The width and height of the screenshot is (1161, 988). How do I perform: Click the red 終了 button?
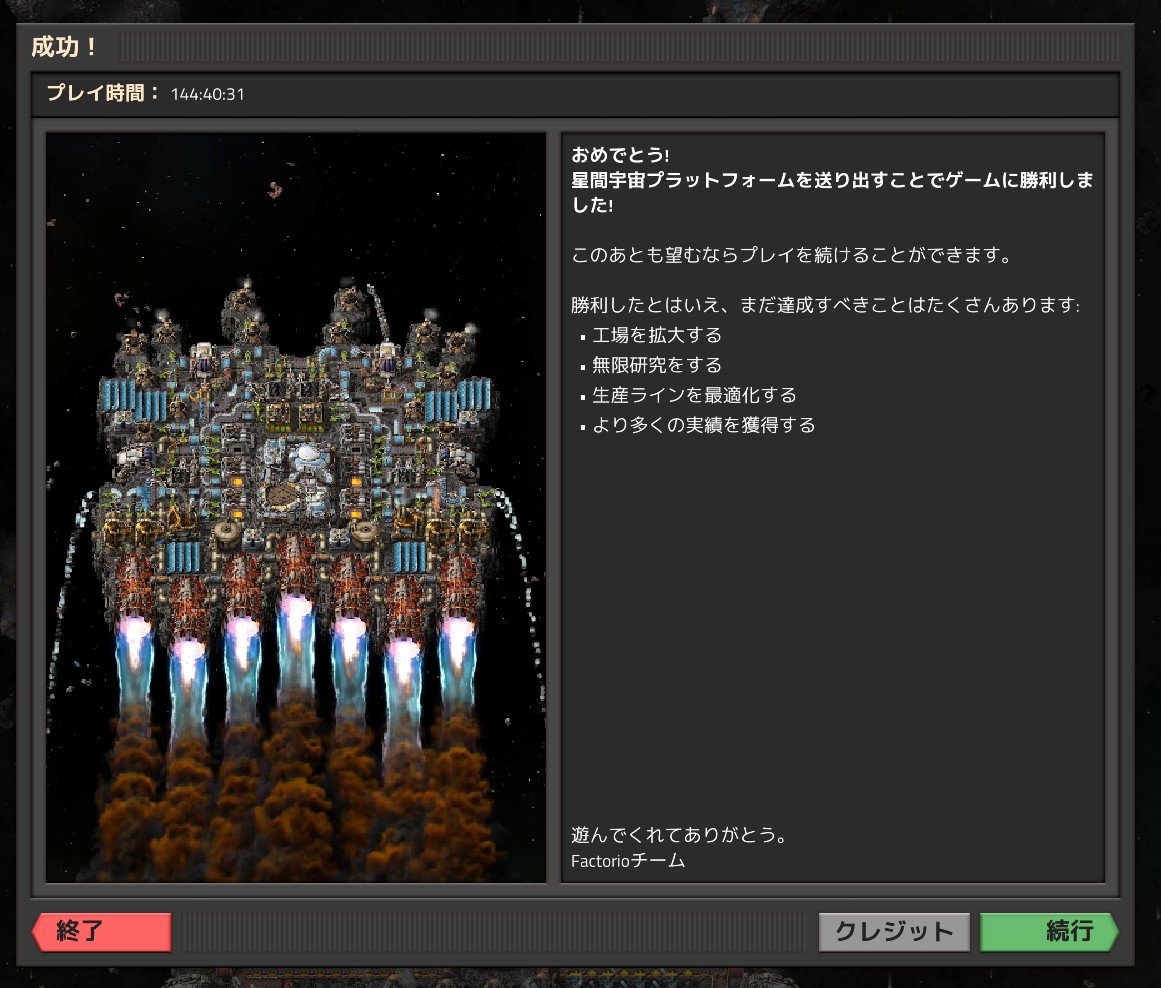[101, 931]
